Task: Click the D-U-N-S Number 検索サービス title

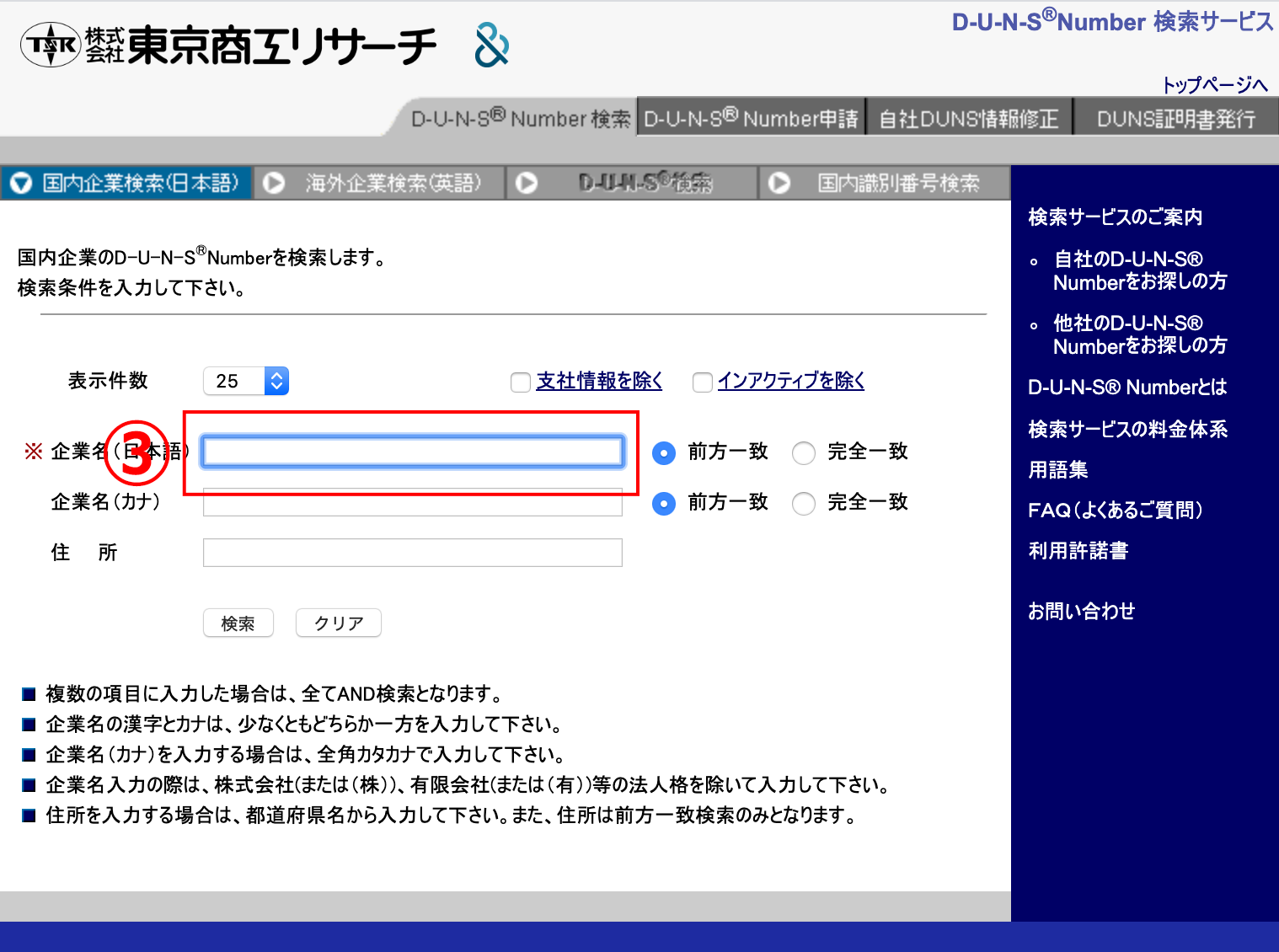Action: 1113,21
